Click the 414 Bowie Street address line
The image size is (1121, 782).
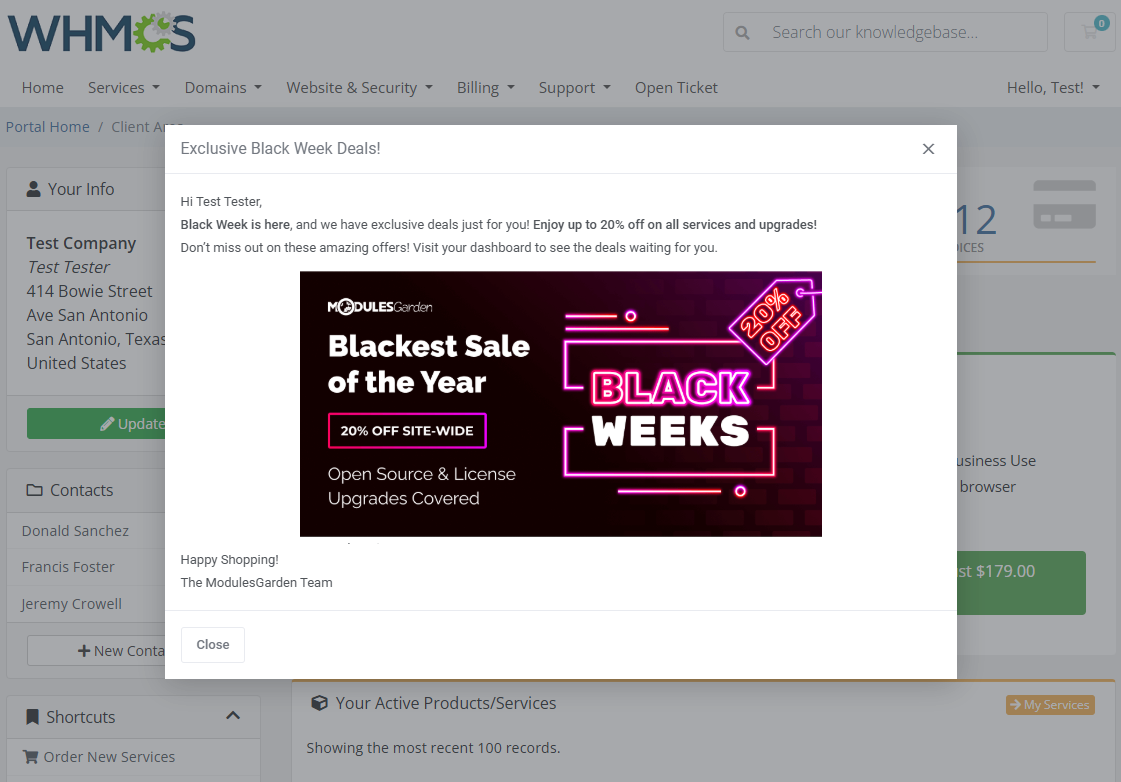pos(89,291)
